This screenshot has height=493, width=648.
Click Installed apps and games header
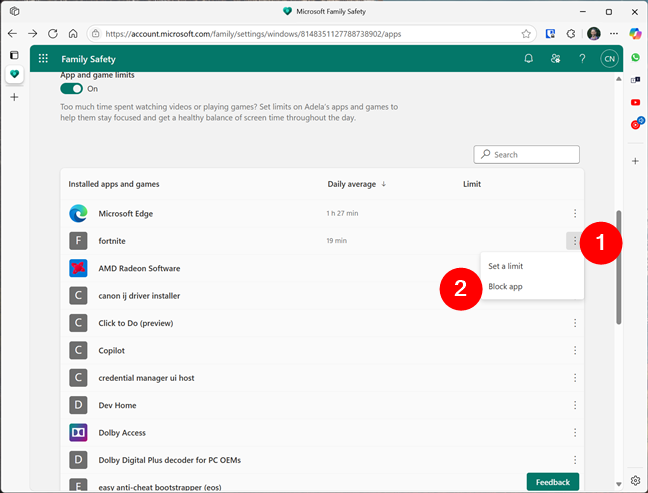pyautogui.click(x=114, y=184)
